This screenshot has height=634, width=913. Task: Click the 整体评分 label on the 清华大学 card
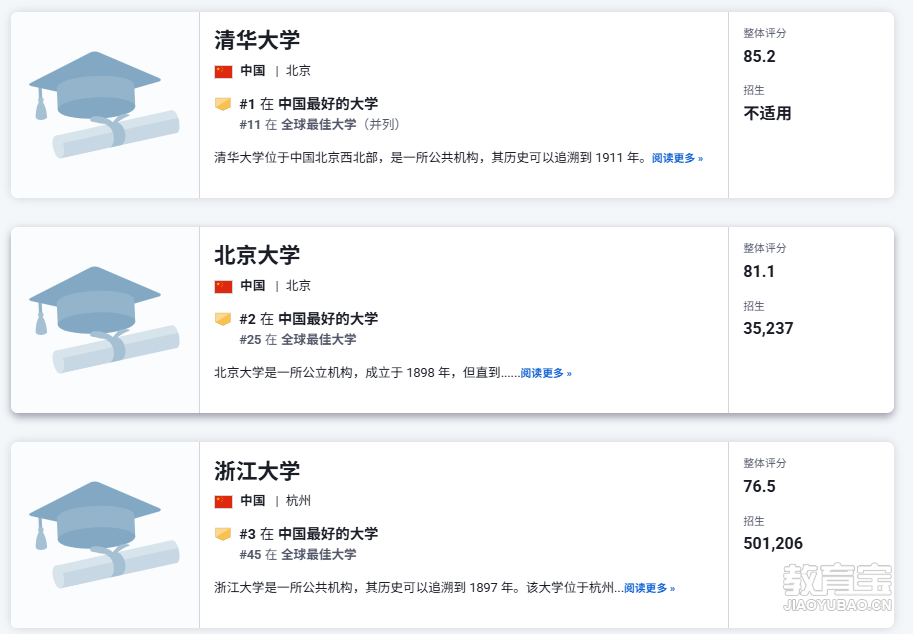pos(765,33)
